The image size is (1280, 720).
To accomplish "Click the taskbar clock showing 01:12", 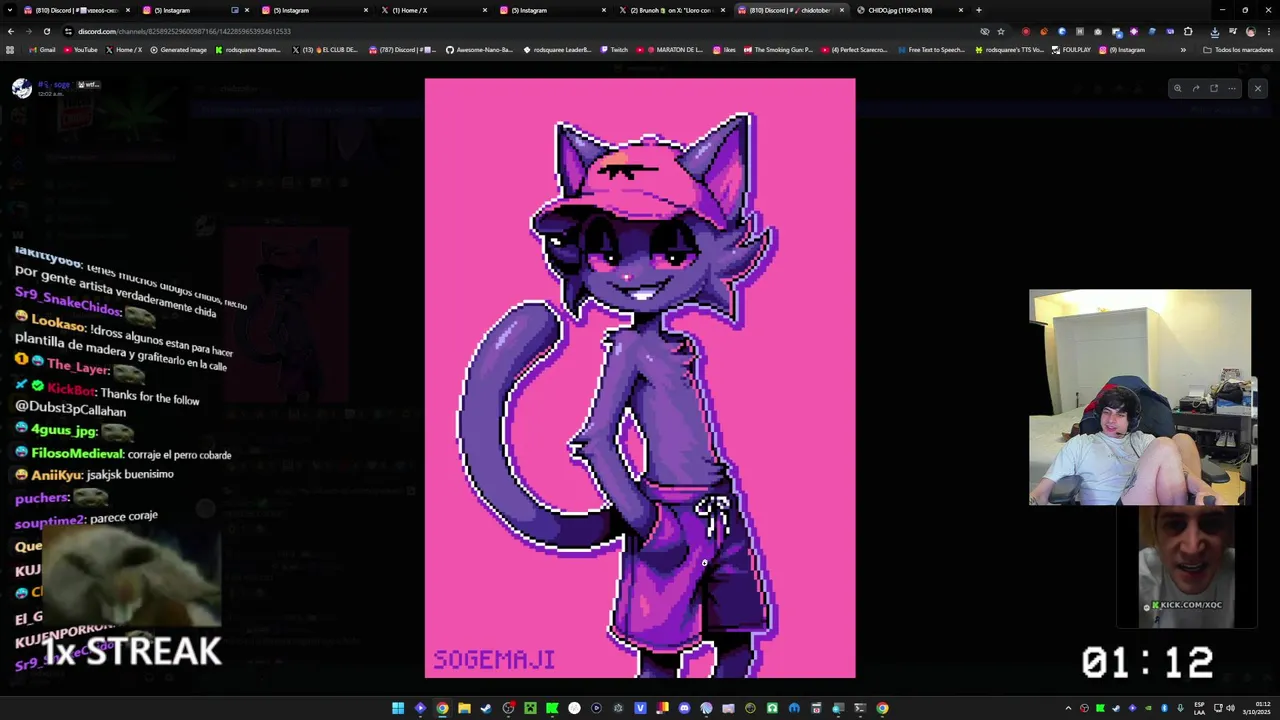I will point(1254,708).
